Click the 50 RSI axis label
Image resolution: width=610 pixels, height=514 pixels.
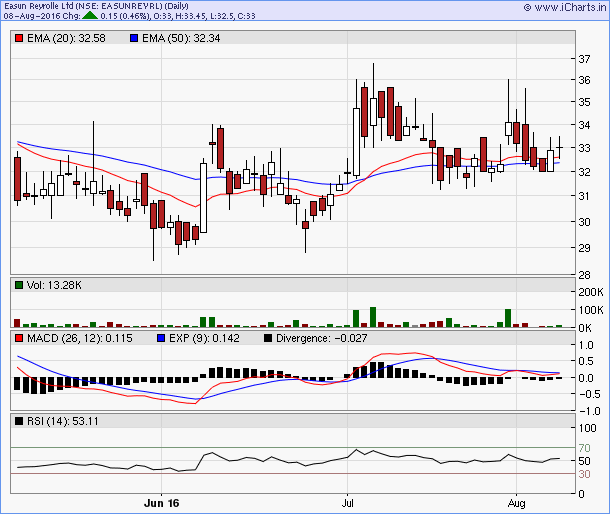coord(584,461)
